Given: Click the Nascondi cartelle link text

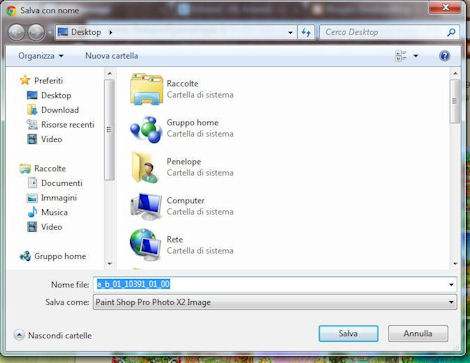Looking at the screenshot, I should (x=60, y=335).
